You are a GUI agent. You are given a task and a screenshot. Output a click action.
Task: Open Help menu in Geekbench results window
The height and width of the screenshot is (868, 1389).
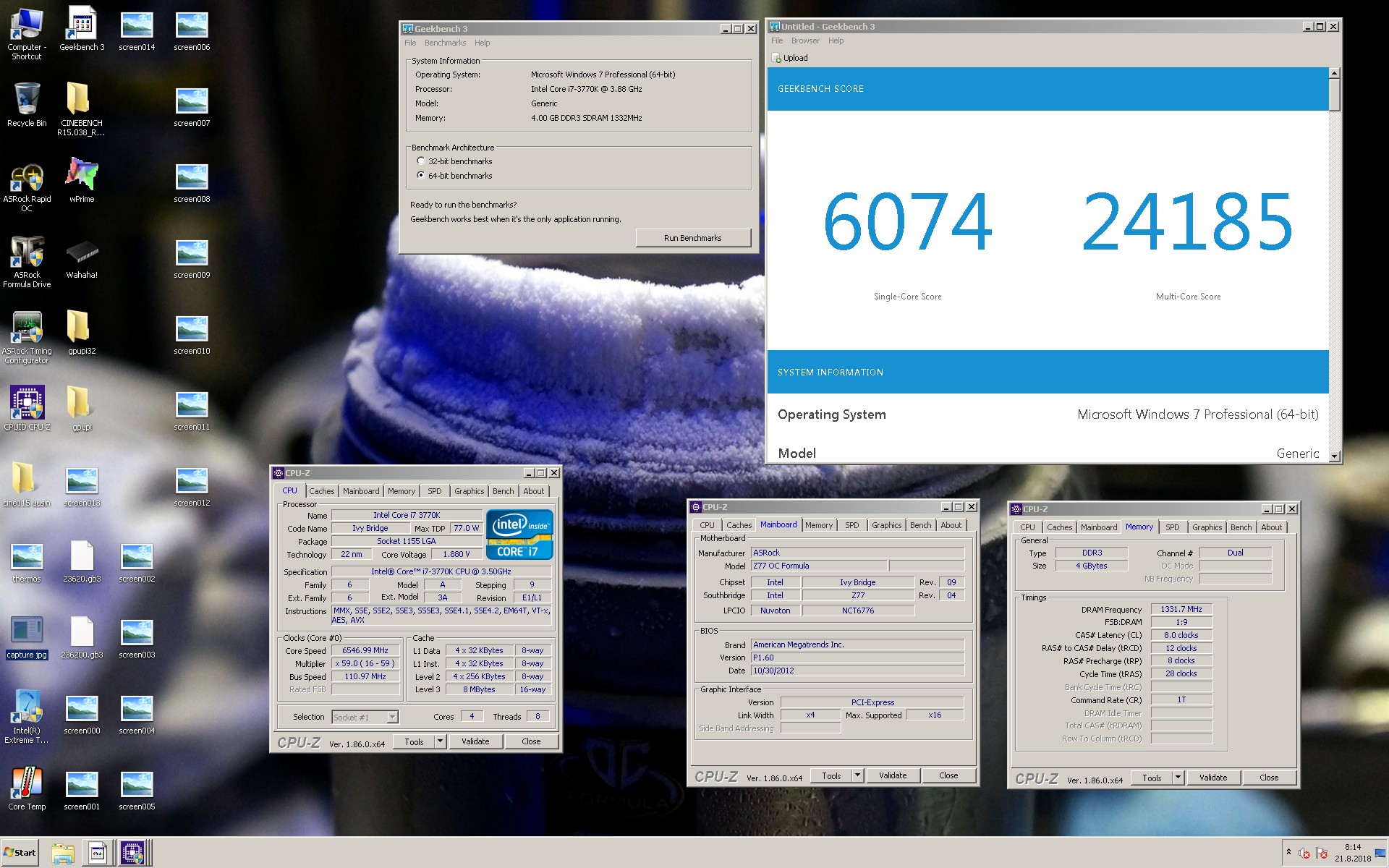tap(836, 41)
